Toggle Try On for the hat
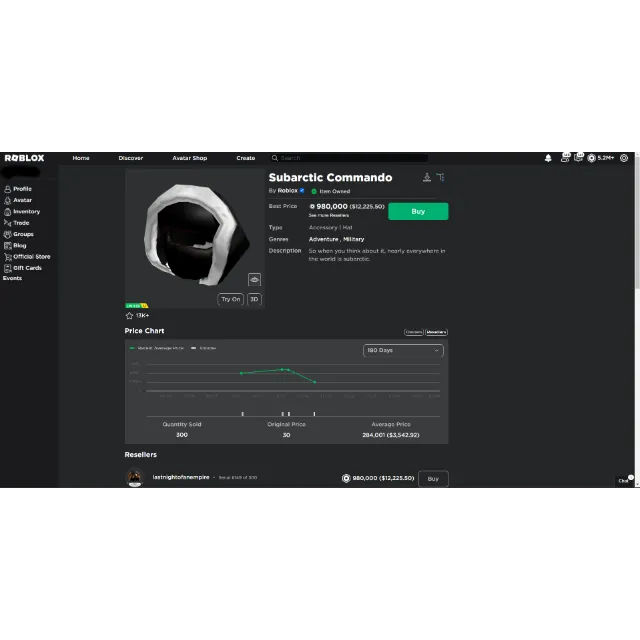The width and height of the screenshot is (640, 640). [231, 299]
